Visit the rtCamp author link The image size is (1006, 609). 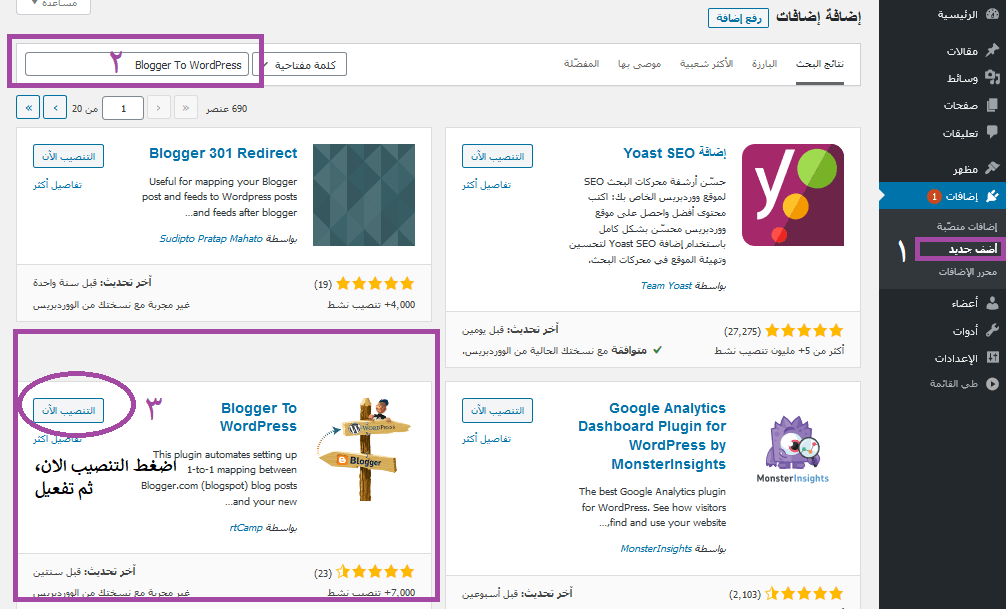click(246, 528)
